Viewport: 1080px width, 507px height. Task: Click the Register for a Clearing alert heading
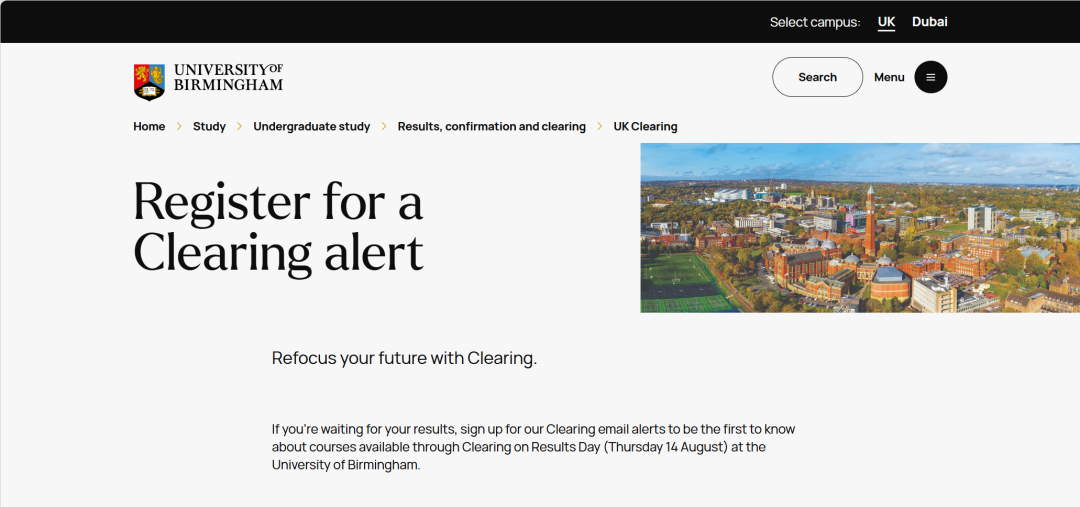pos(278,227)
